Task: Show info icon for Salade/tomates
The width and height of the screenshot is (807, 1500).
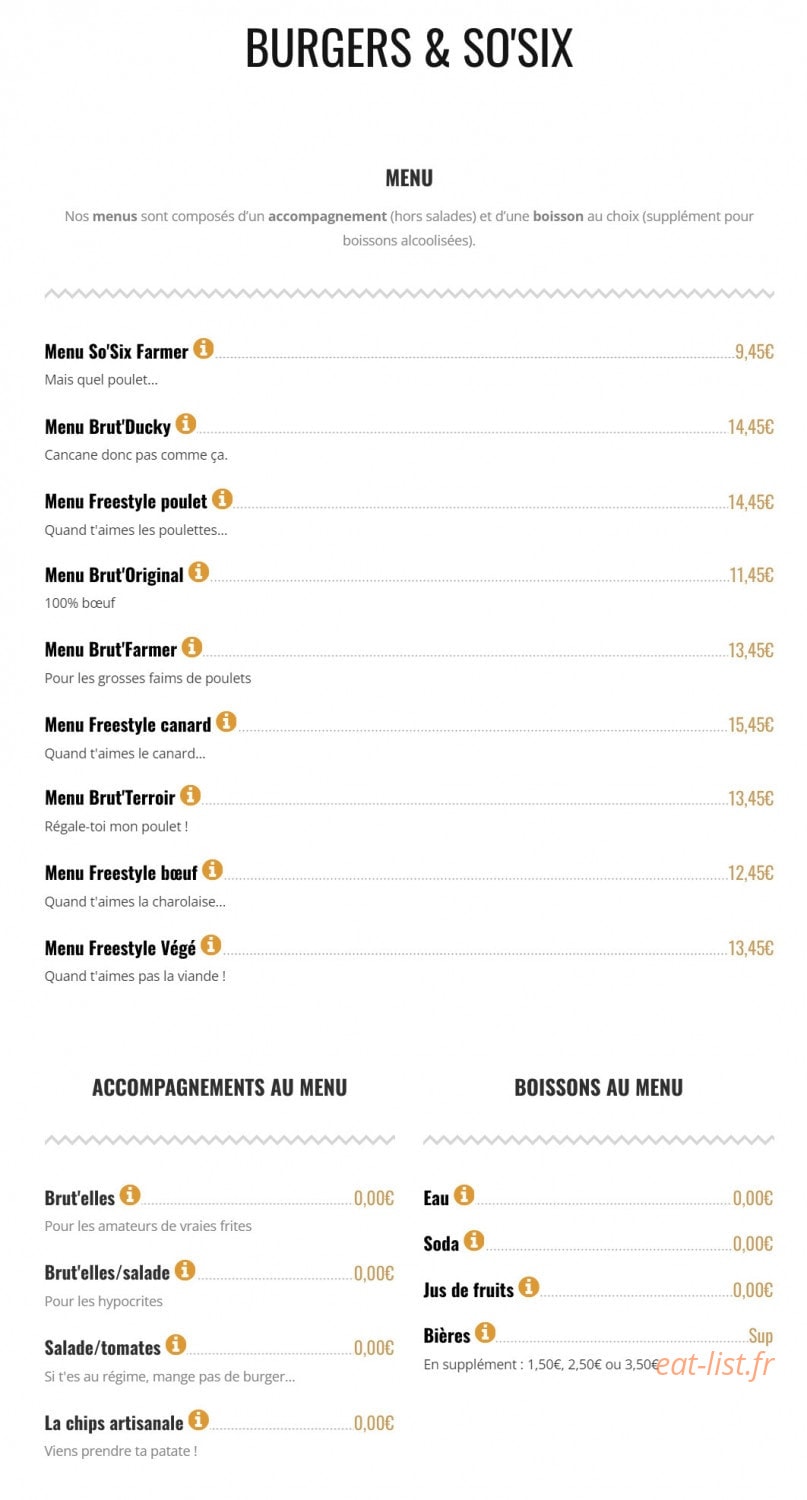Action: pyautogui.click(x=176, y=1344)
